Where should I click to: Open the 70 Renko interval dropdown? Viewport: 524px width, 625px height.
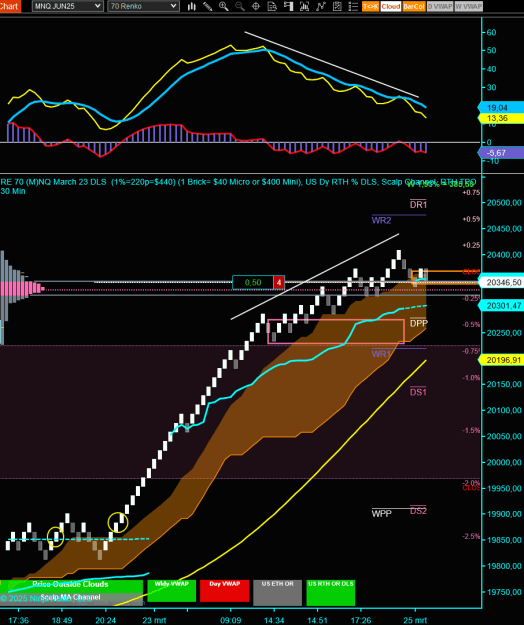pyautogui.click(x=143, y=6)
